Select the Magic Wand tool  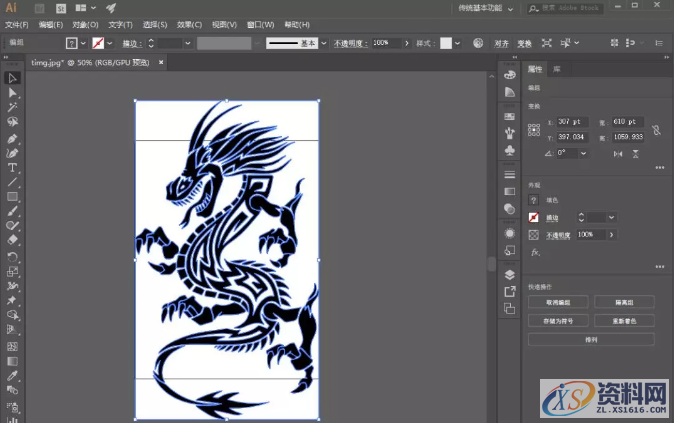tap(12, 107)
